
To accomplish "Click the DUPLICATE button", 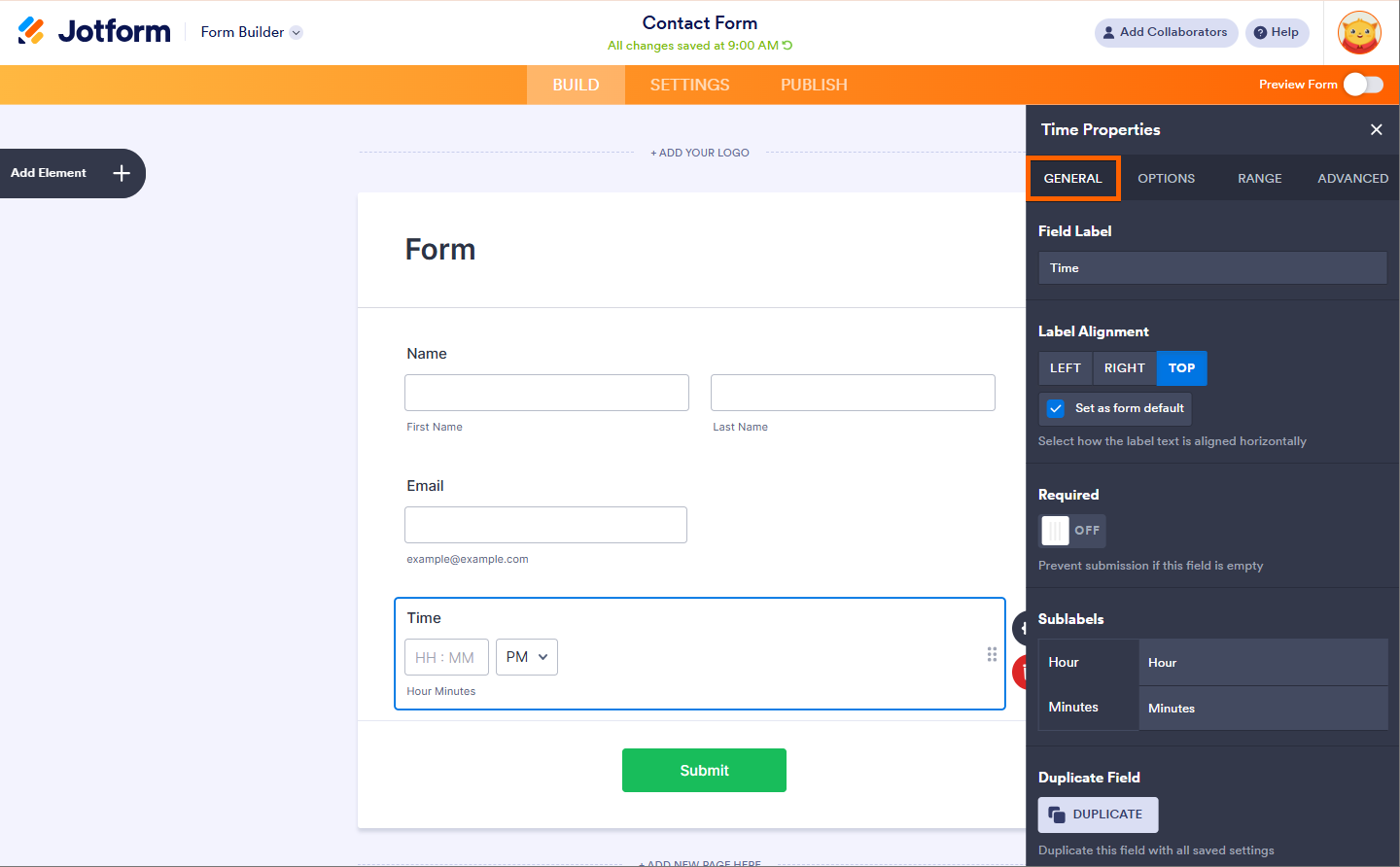I will (x=1098, y=815).
